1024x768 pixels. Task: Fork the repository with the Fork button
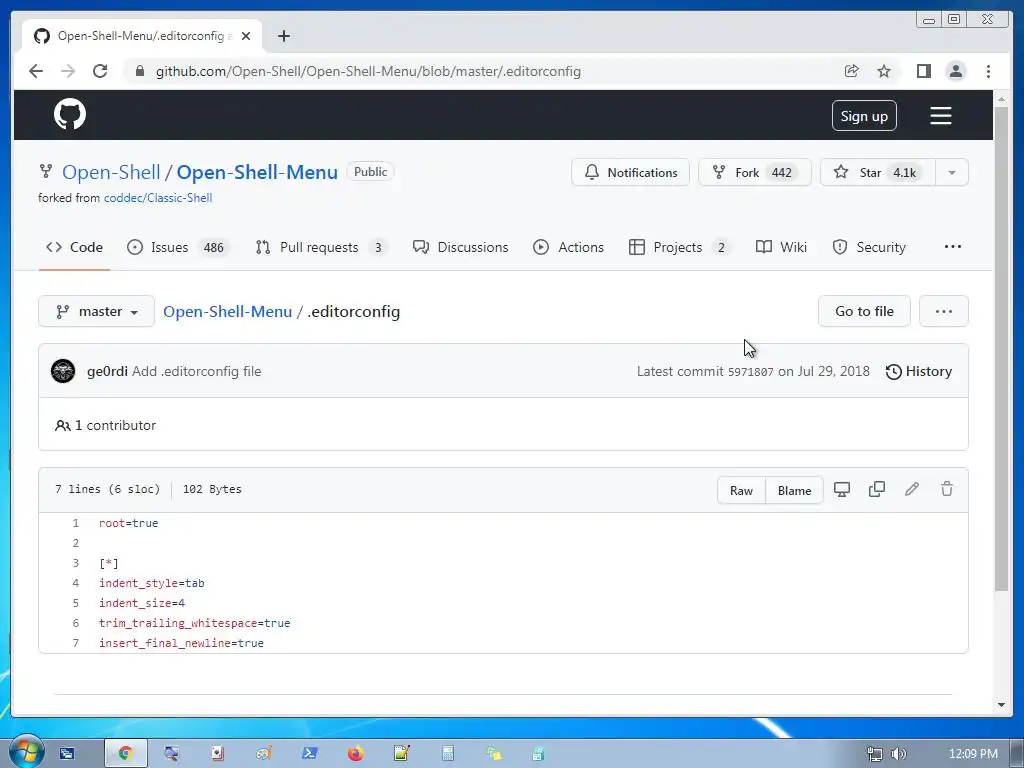tap(754, 172)
